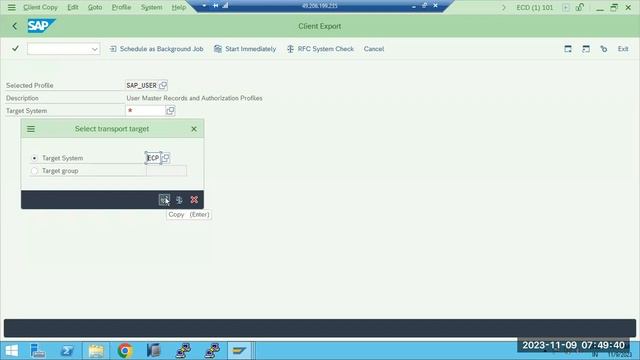The height and width of the screenshot is (360, 640).
Task: Click the pin icon on remote connection bar
Action: pyautogui.click(x=216, y=6)
